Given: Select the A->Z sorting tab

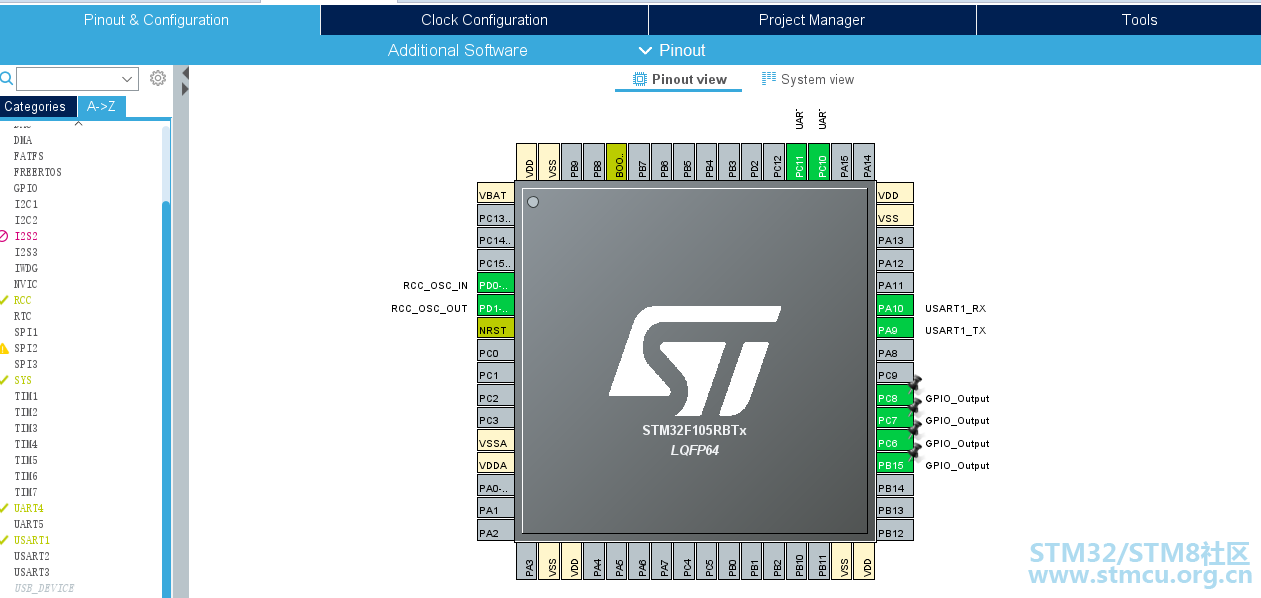Looking at the screenshot, I should [101, 106].
